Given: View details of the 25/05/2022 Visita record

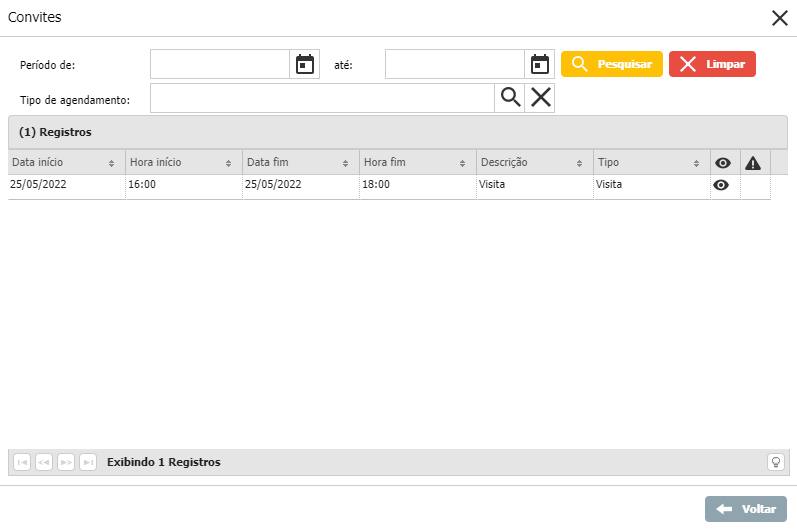Looking at the screenshot, I should (721, 185).
